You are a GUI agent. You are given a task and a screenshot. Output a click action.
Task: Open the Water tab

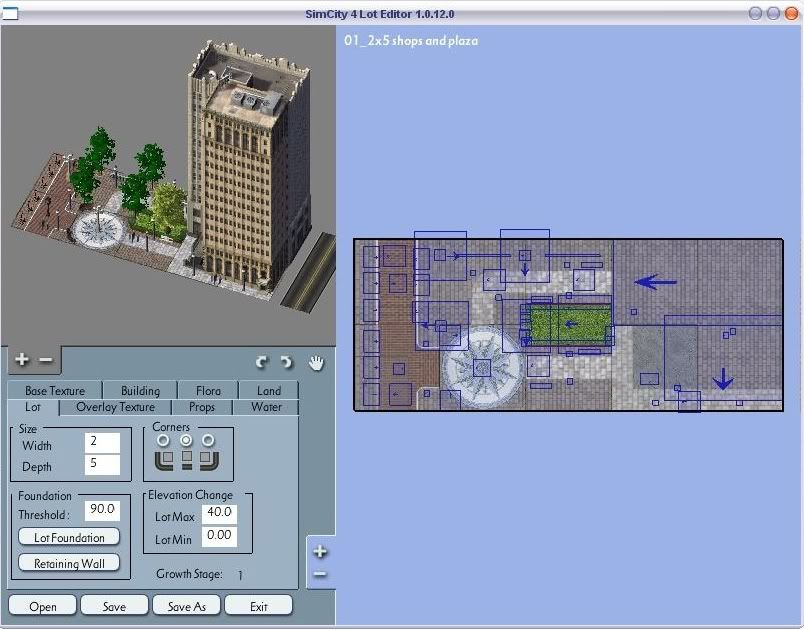coord(266,408)
